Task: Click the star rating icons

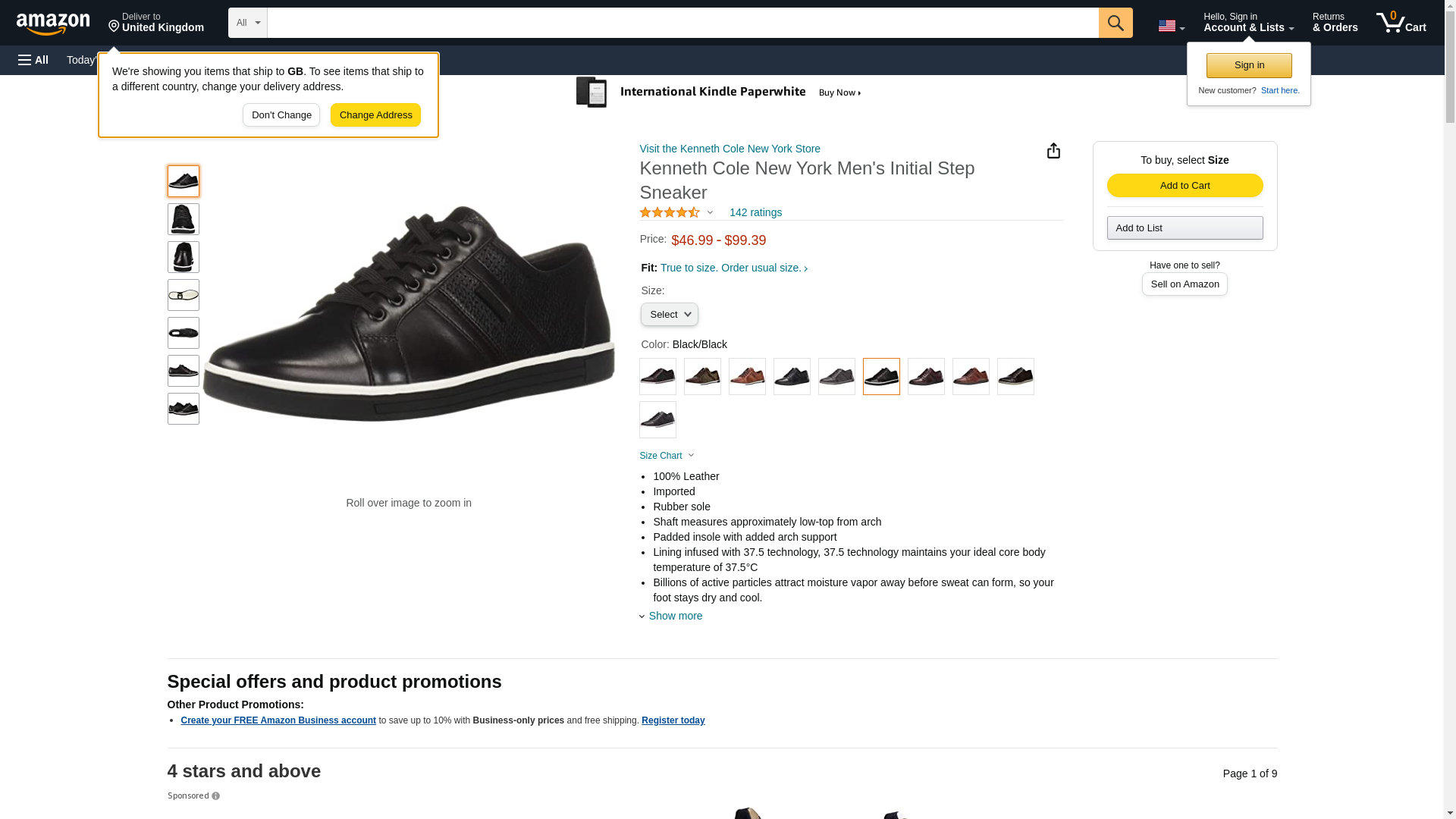Action: 670,213
